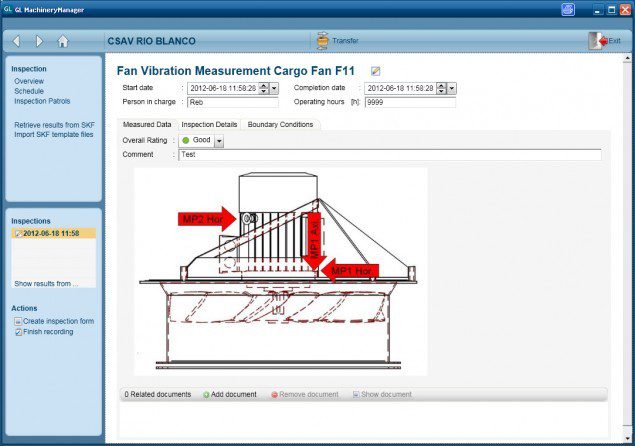The width and height of the screenshot is (635, 446).
Task: Click the MP1 Ax measurement arrow
Action: (x=314, y=241)
